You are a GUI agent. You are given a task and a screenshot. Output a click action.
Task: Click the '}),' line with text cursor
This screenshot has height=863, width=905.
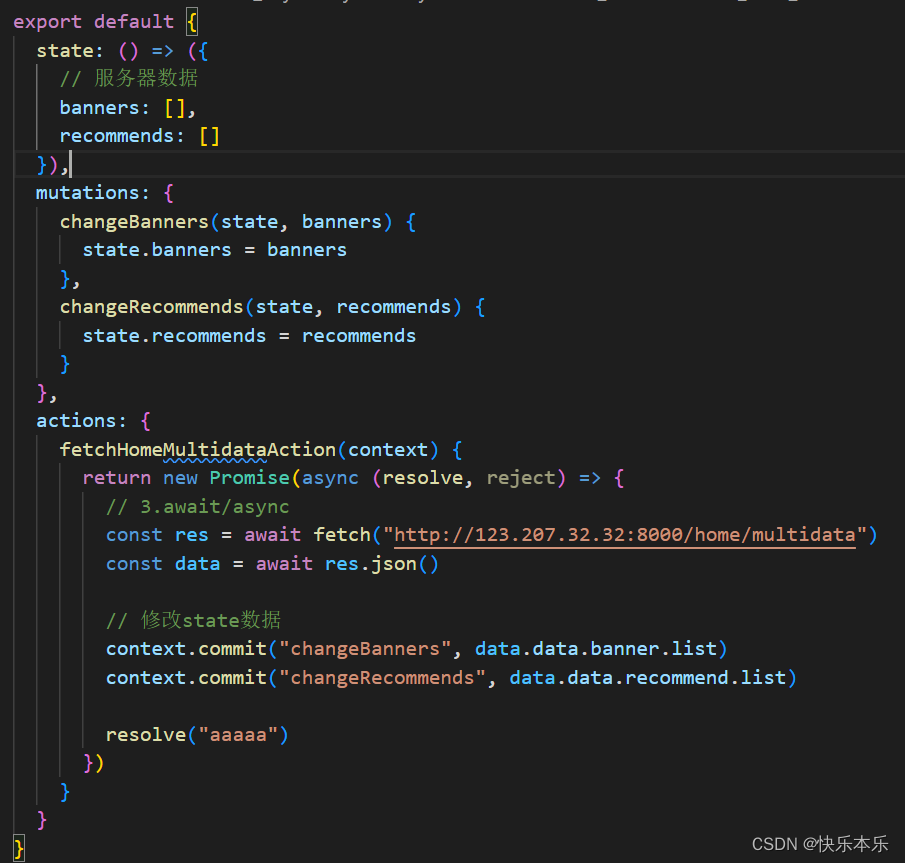[x=53, y=165]
